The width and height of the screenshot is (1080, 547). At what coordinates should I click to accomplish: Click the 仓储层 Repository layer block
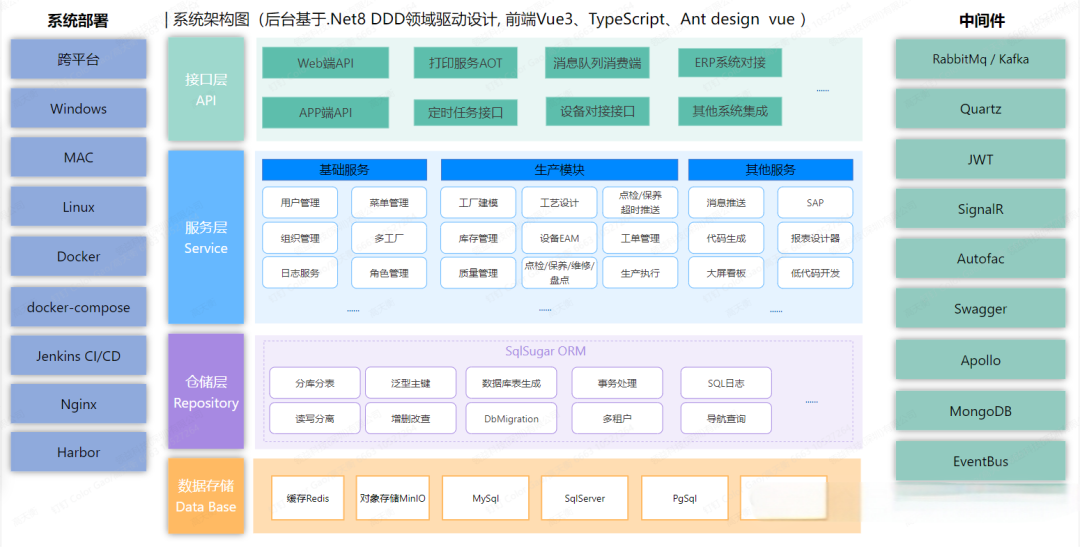(x=206, y=392)
